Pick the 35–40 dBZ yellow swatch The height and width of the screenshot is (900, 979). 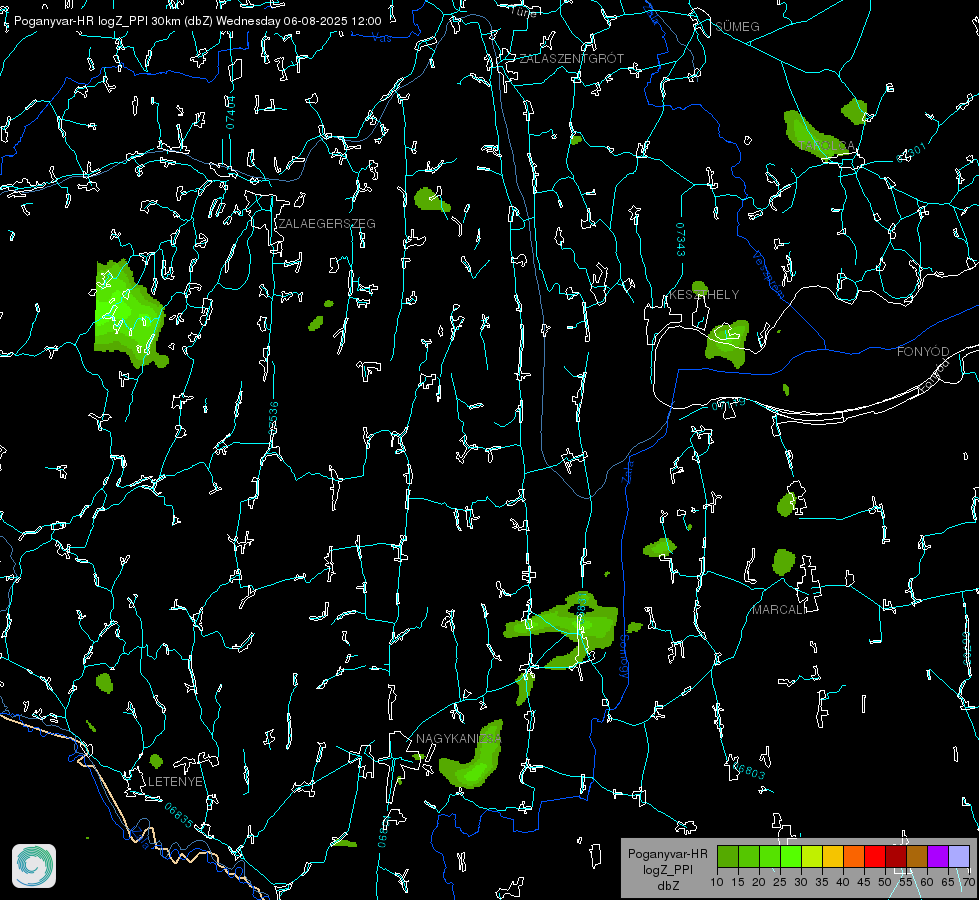(833, 856)
